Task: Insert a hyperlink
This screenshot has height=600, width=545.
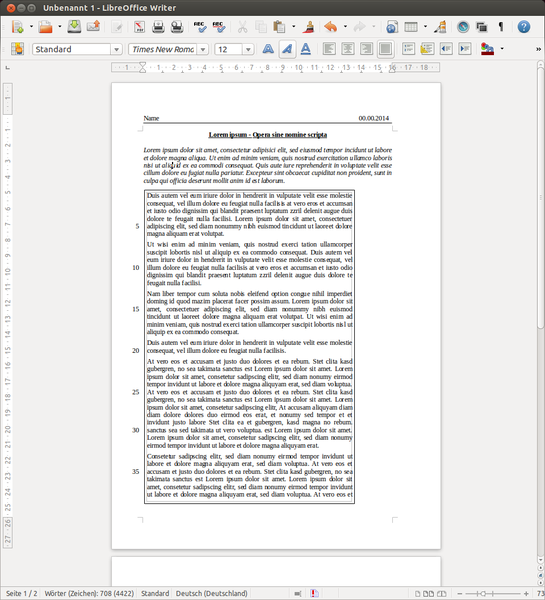Action: pyautogui.click(x=392, y=27)
